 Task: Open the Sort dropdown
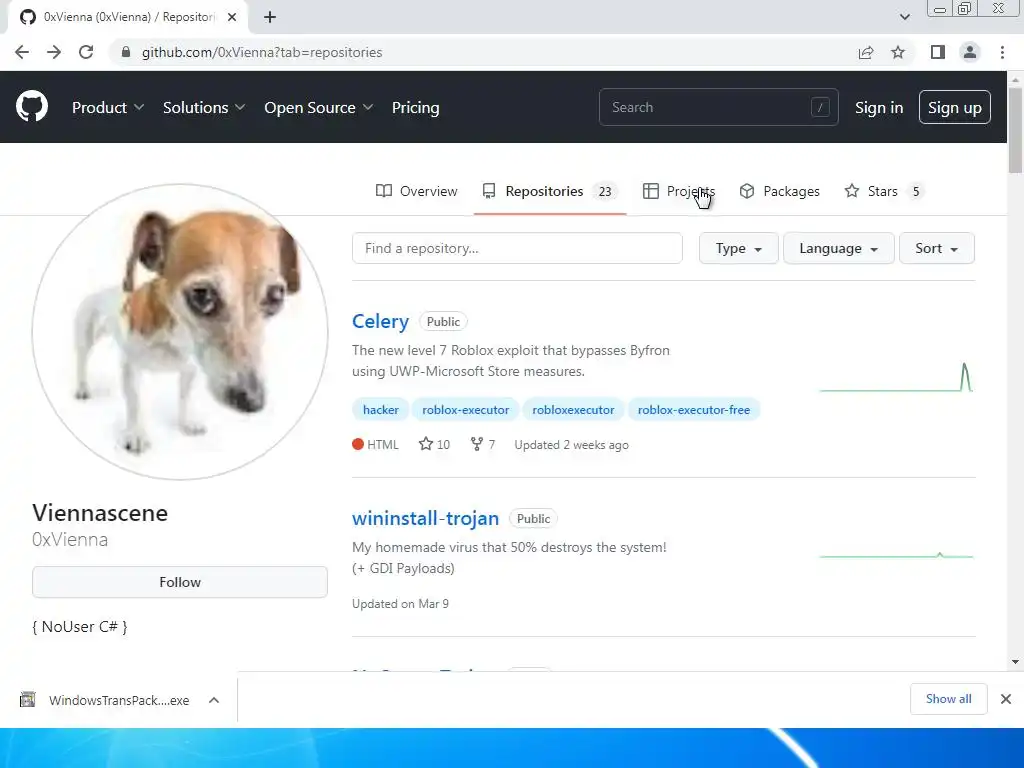[936, 248]
